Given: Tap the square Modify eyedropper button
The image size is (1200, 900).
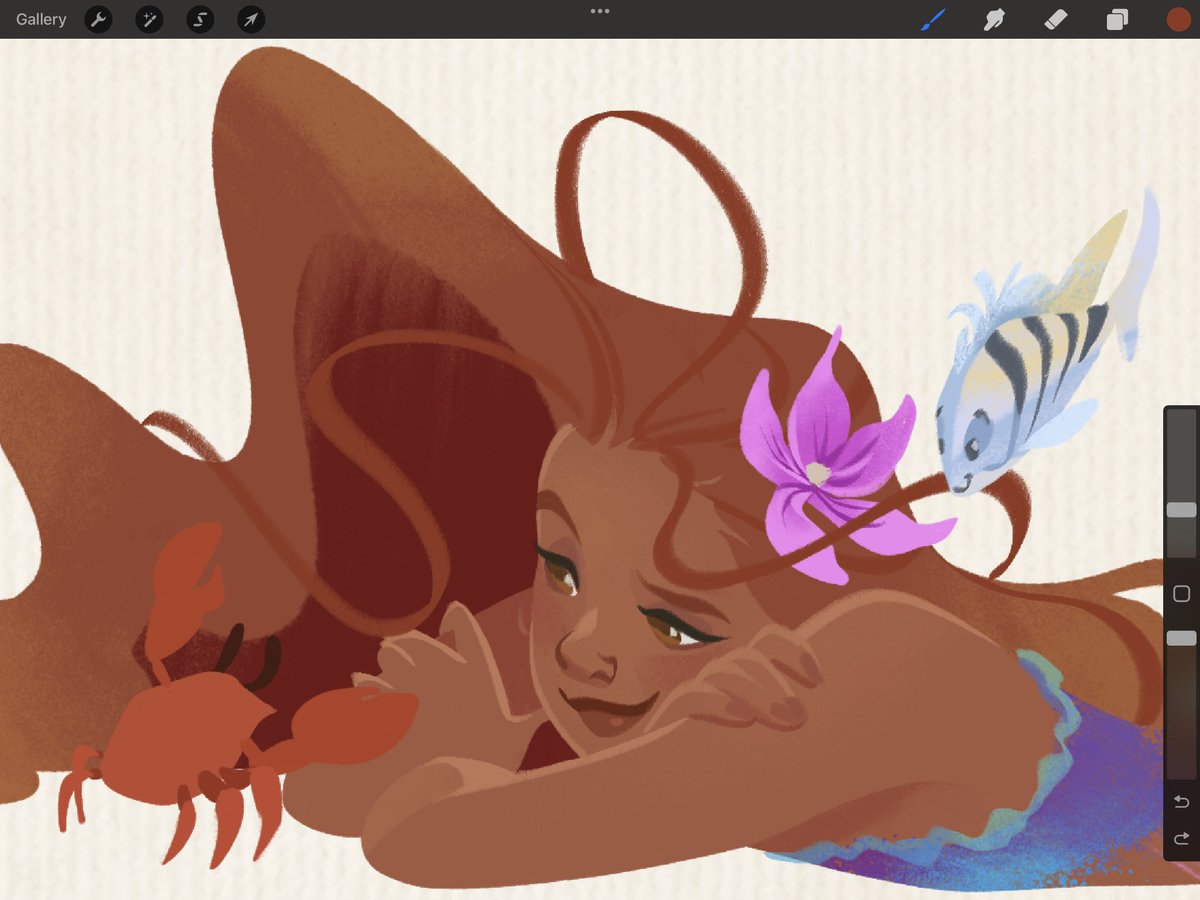Looking at the screenshot, I should coord(1181,594).
